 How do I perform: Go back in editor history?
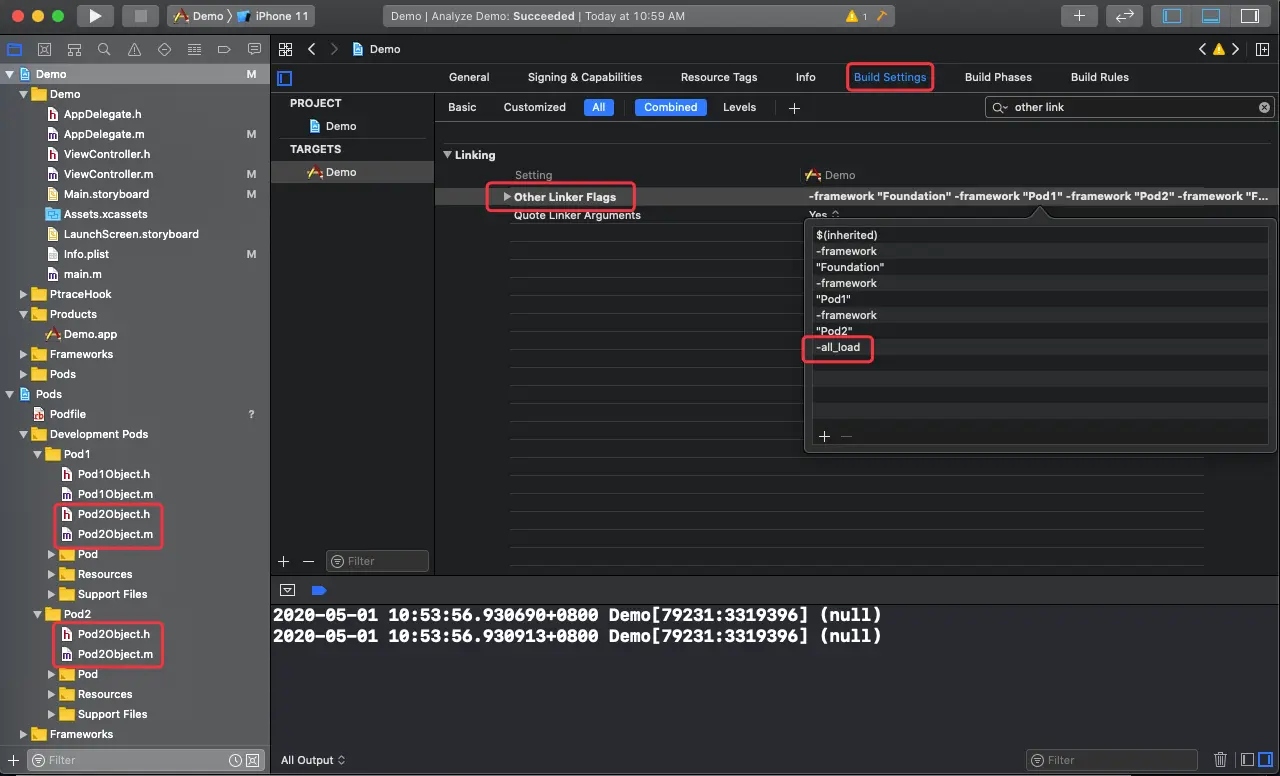(x=312, y=49)
